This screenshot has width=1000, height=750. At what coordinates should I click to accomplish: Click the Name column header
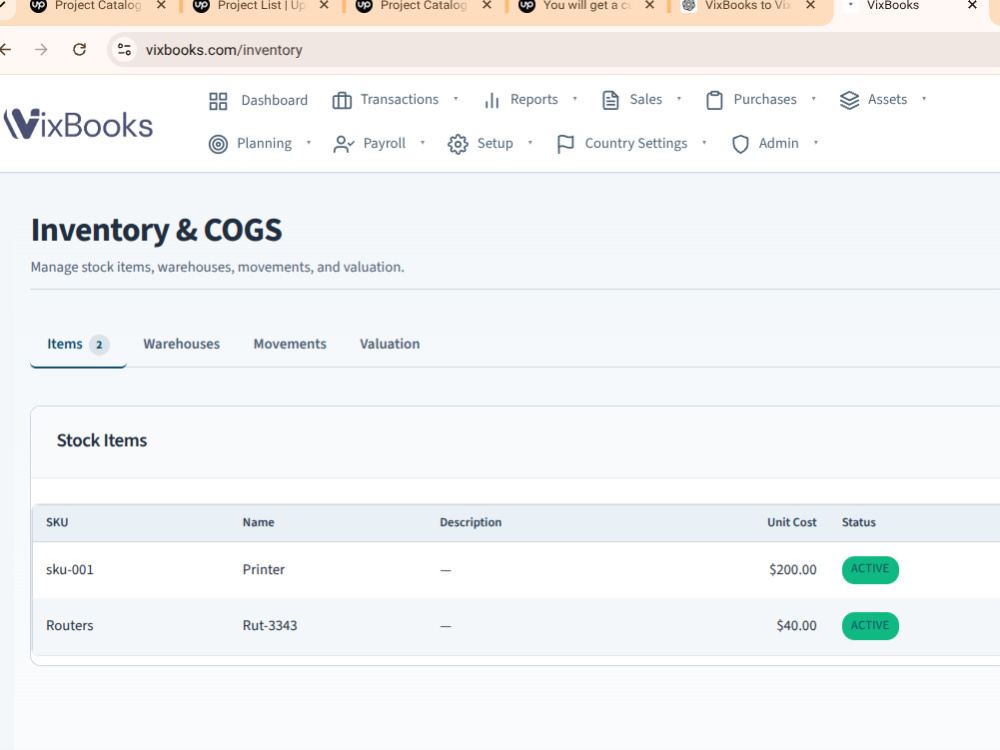pos(258,522)
